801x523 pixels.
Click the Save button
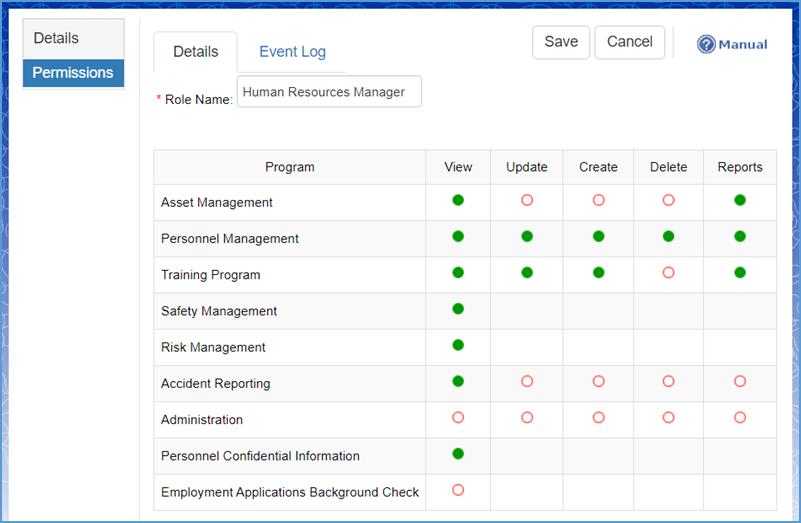561,42
